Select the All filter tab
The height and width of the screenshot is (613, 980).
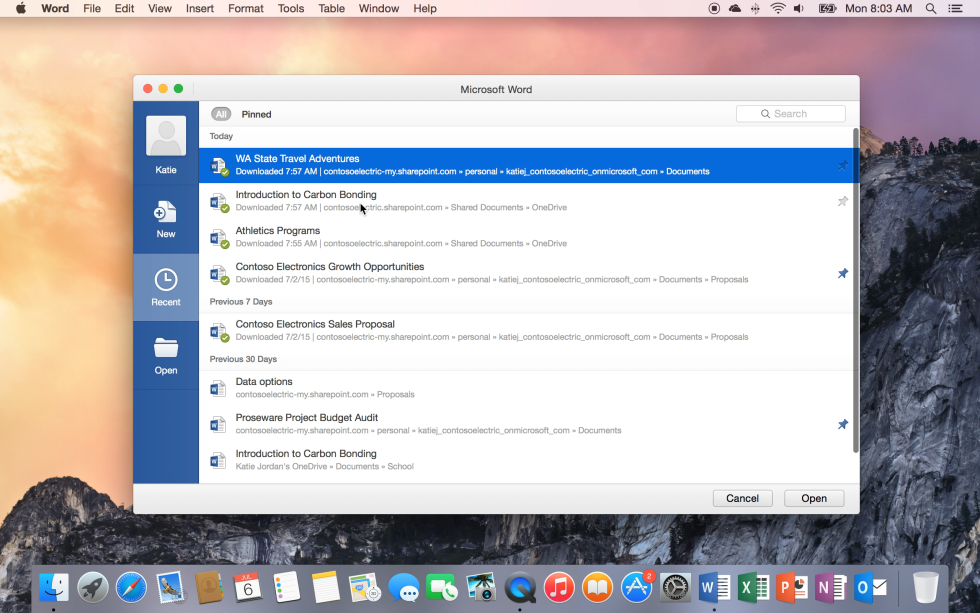220,114
